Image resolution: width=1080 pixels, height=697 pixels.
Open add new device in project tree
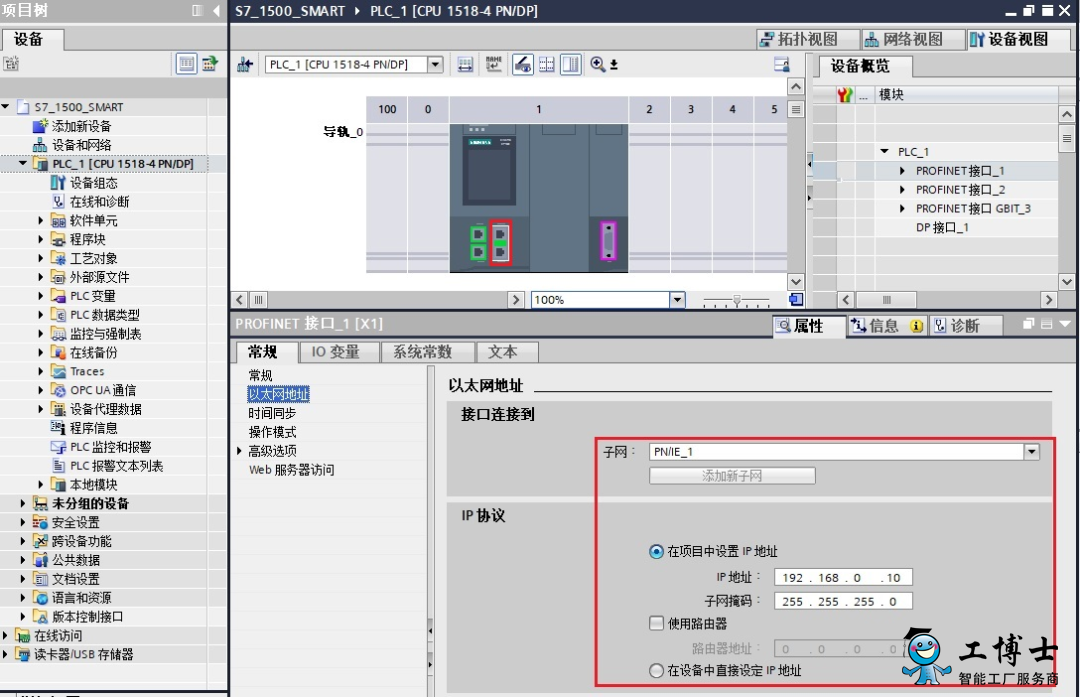point(81,126)
